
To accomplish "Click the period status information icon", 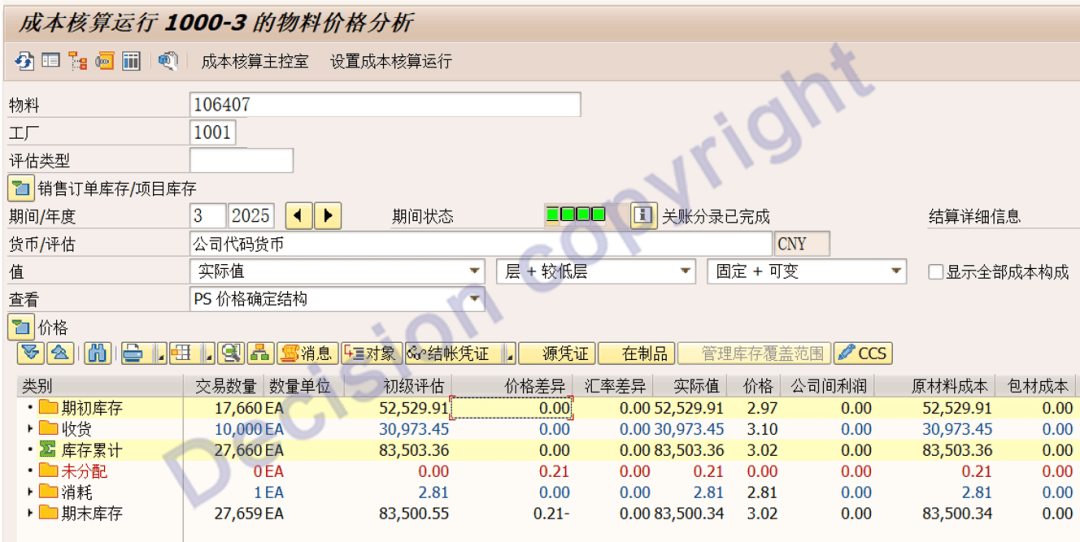I will [x=643, y=216].
